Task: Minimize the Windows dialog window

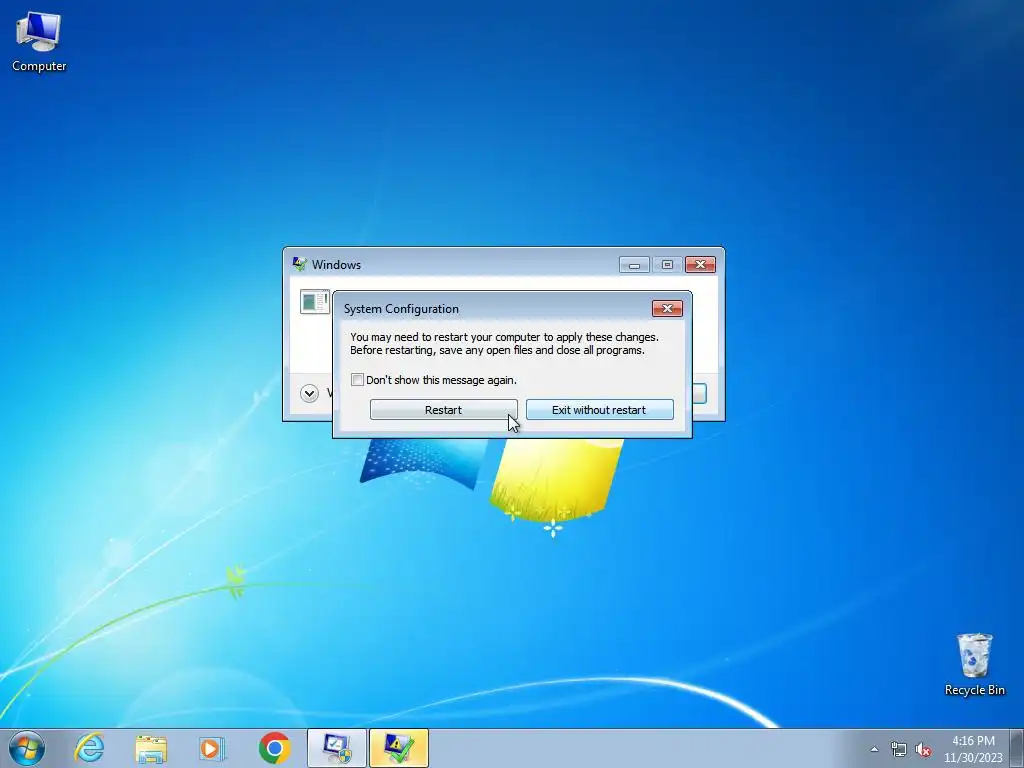Action: (x=634, y=264)
